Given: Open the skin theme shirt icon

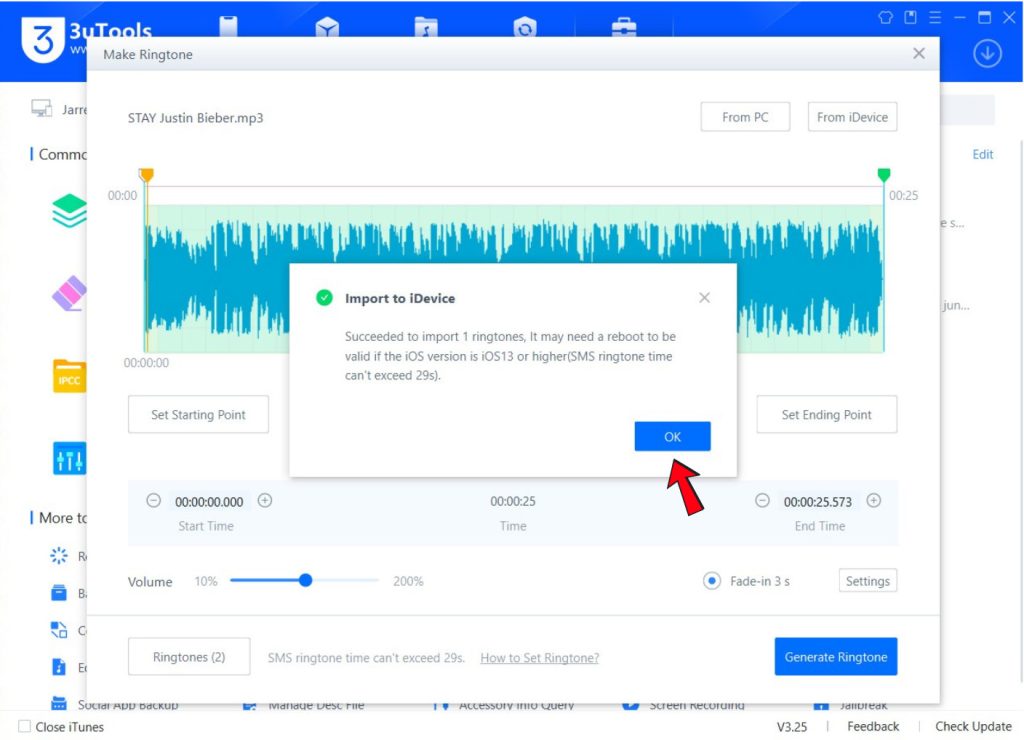Looking at the screenshot, I should (886, 18).
